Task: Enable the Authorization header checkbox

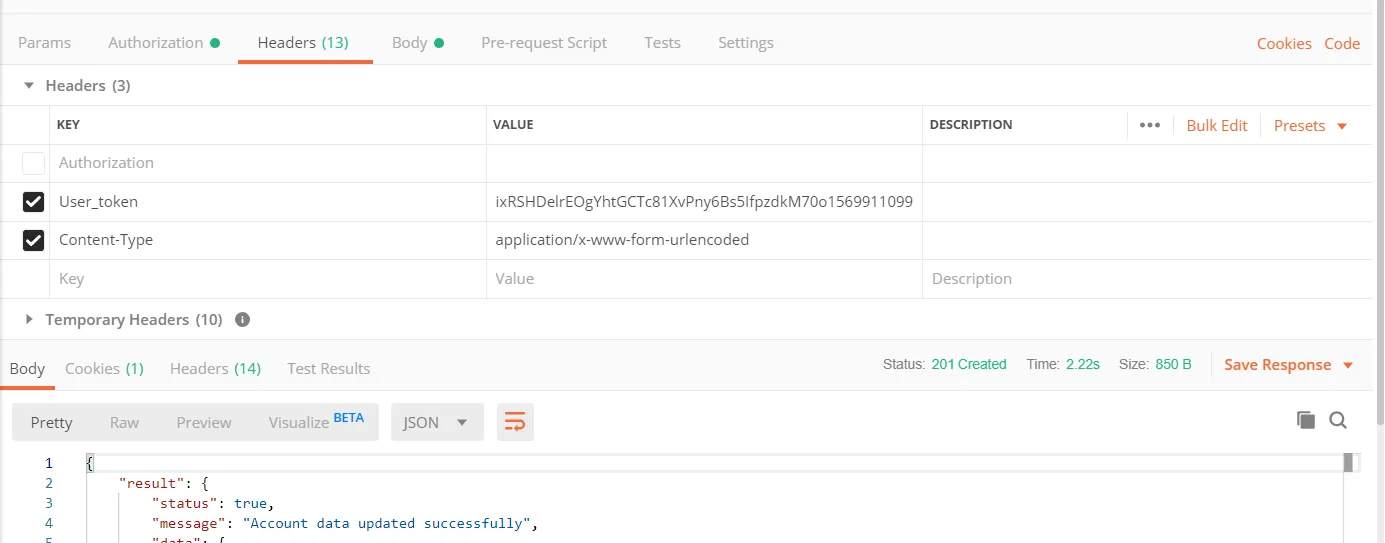Action: (33, 163)
